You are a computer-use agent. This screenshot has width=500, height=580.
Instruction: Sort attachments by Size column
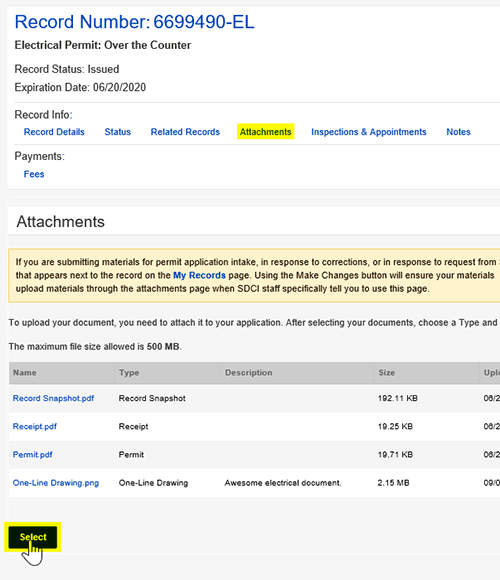(386, 372)
